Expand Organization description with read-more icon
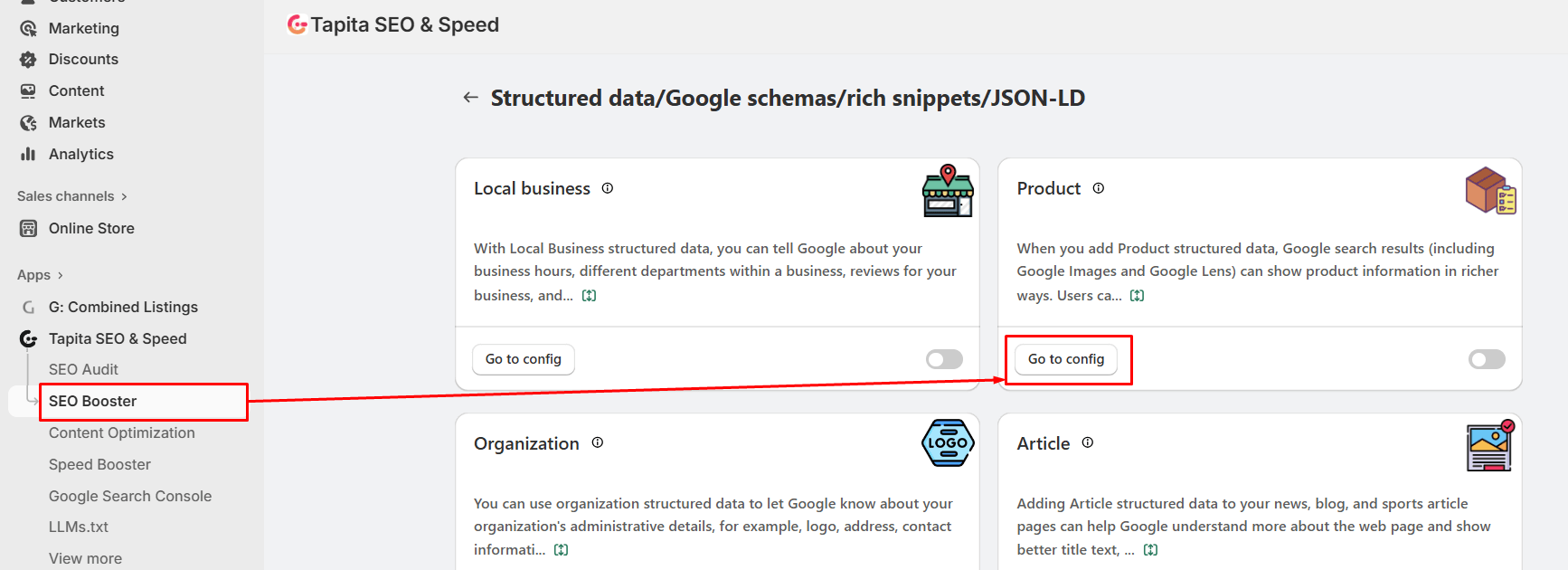This screenshot has height=570, width=1568. click(562, 550)
